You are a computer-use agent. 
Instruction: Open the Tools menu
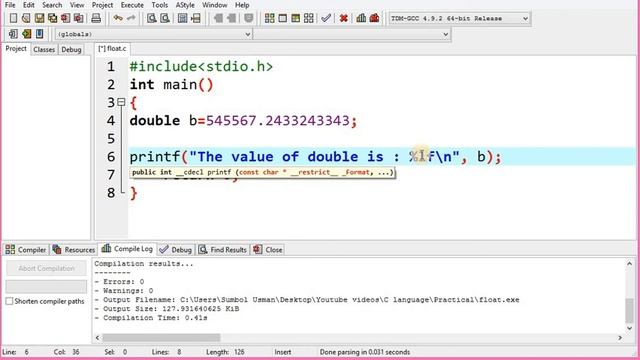[x=160, y=5]
